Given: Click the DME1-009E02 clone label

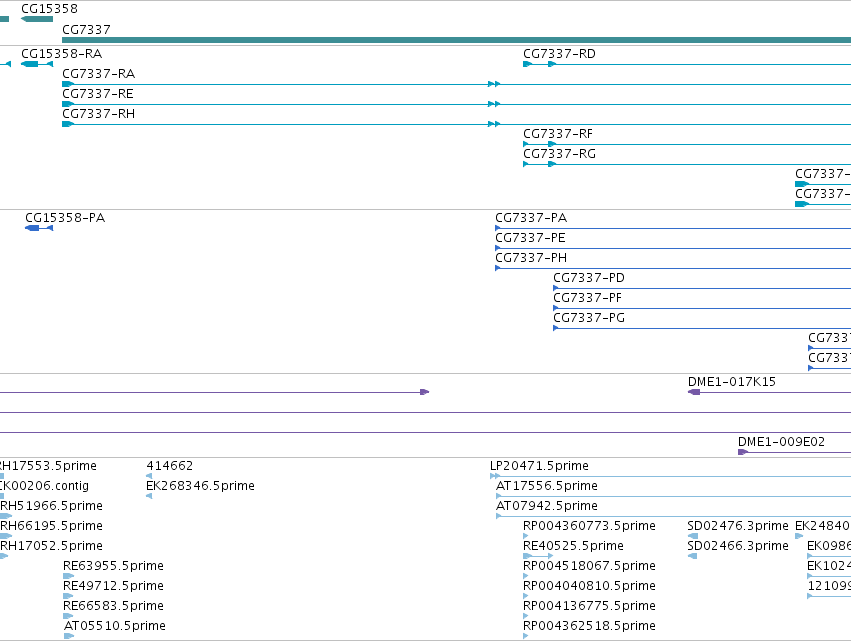Looking at the screenshot, I should pos(781,442).
